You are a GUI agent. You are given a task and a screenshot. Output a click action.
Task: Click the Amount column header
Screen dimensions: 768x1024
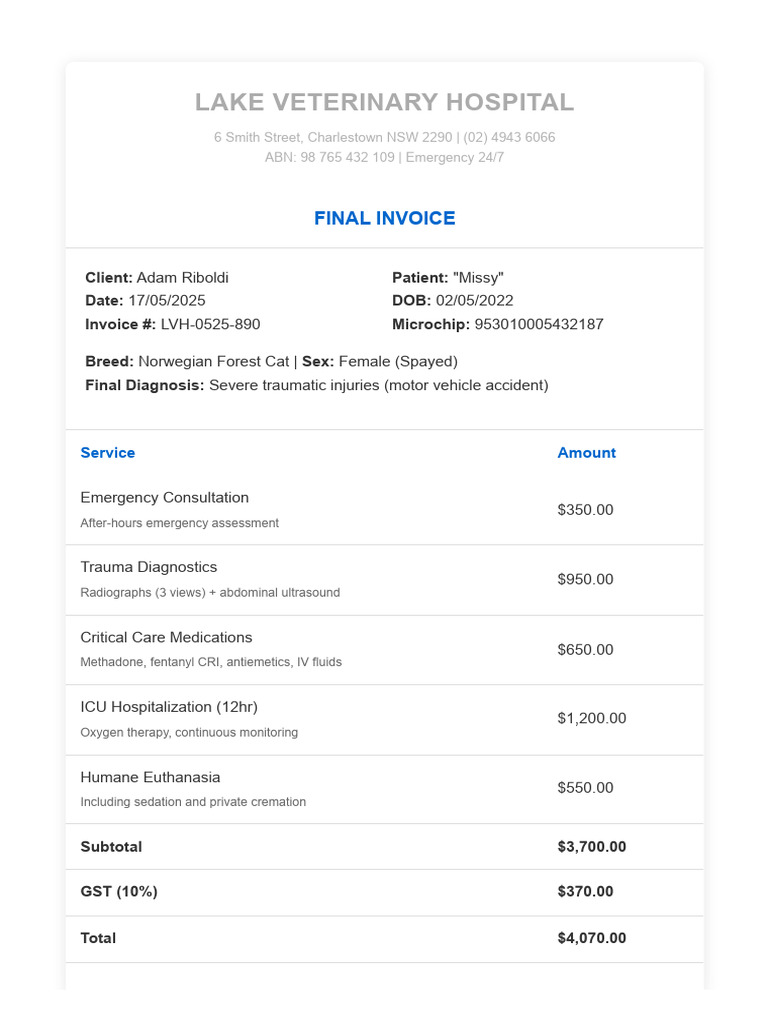click(586, 452)
